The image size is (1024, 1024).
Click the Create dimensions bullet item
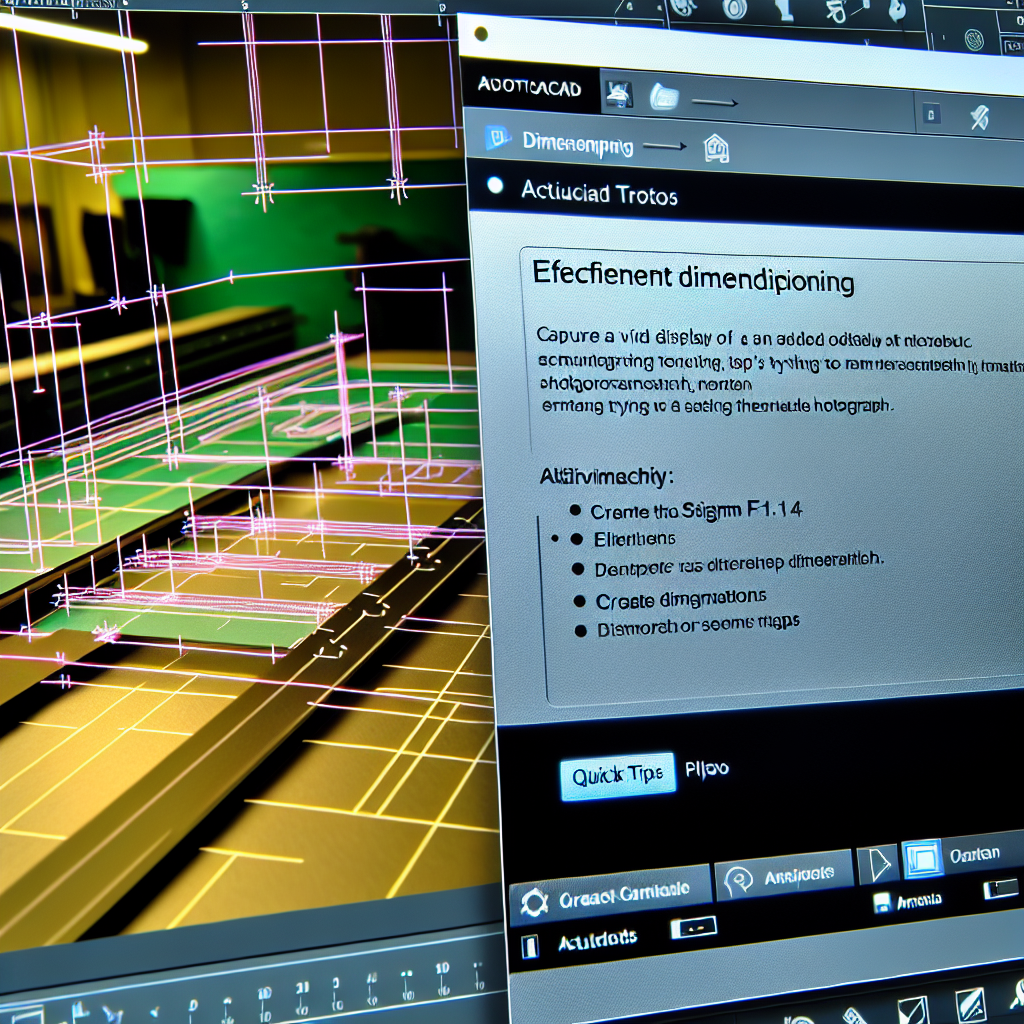(680, 598)
